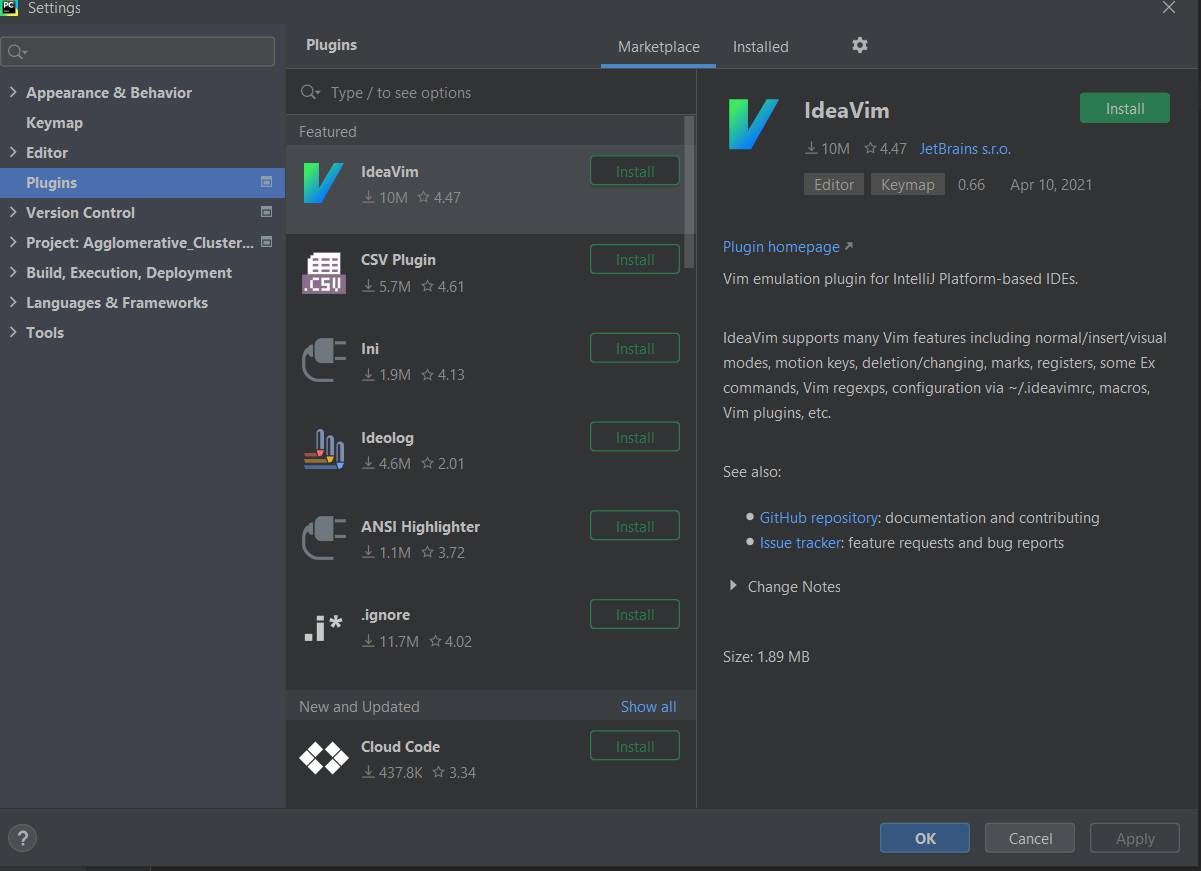
Task: Click the .ignore plugin icon
Action: click(323, 627)
